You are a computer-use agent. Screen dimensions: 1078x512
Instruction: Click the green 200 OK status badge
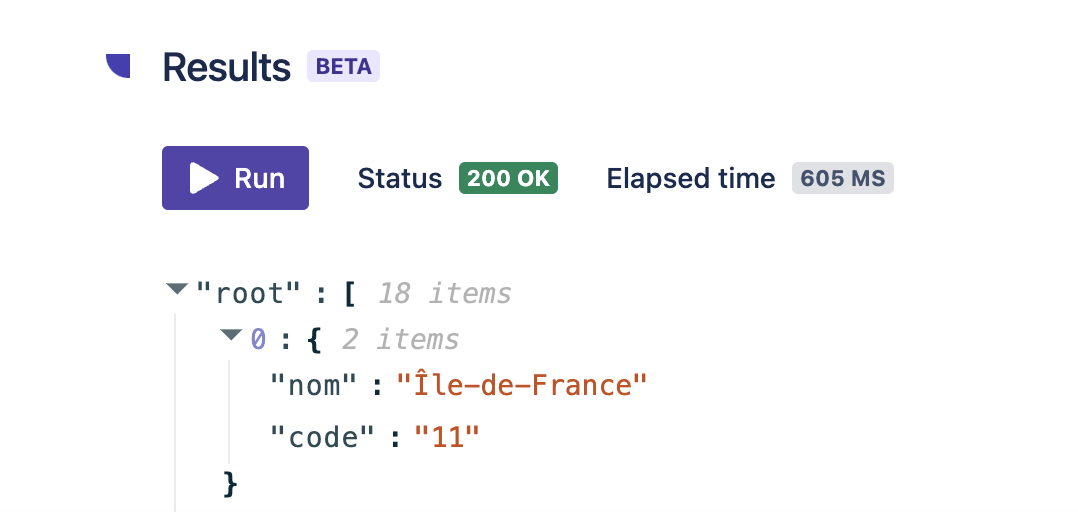coord(508,178)
